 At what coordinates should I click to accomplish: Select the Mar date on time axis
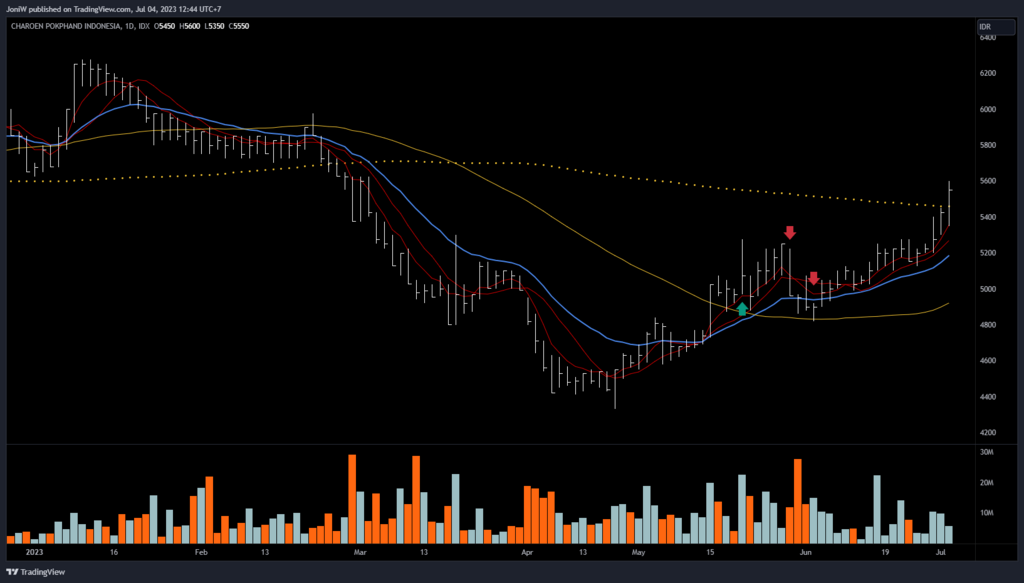361,551
